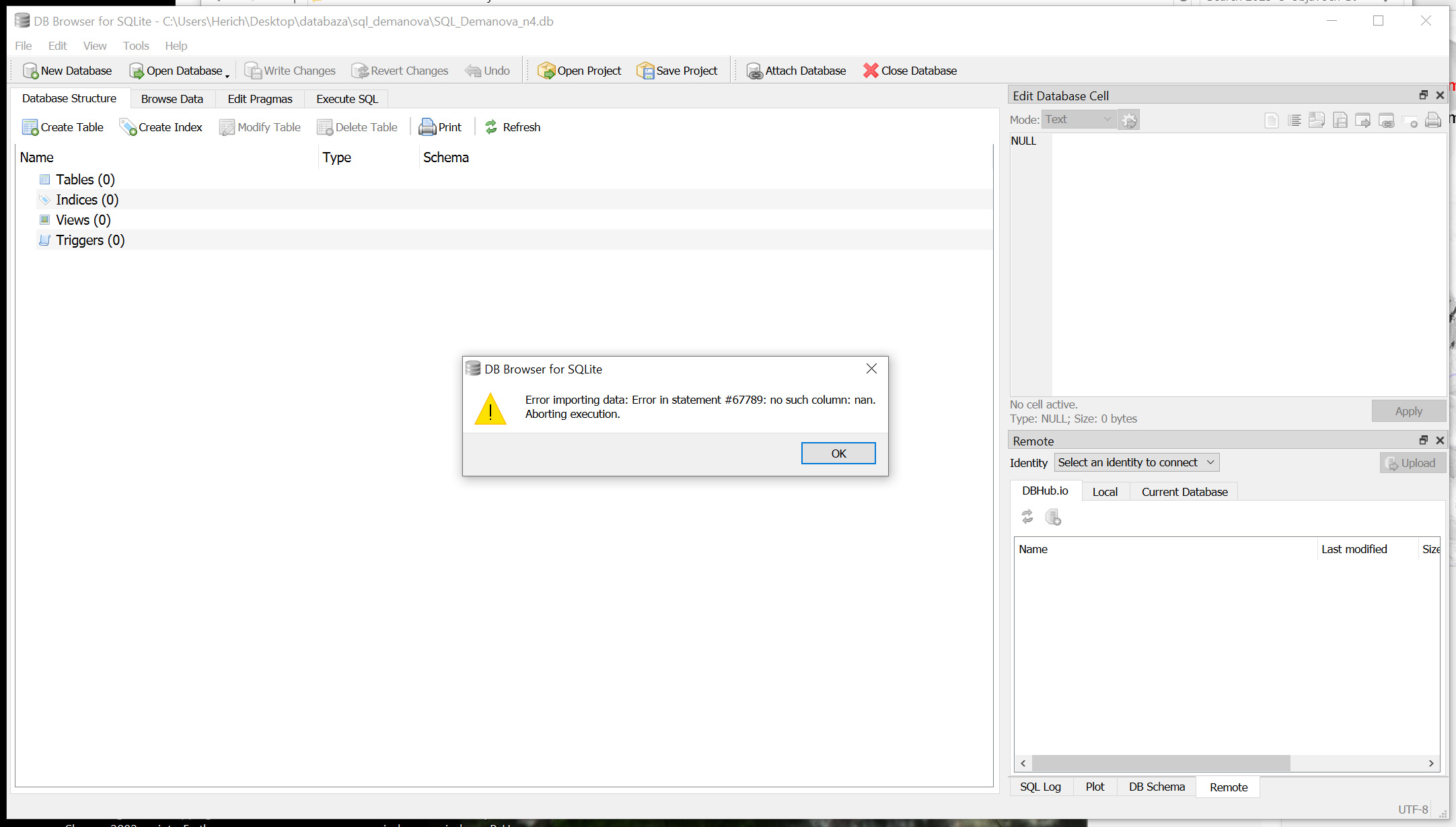The height and width of the screenshot is (827, 1456).
Task: Click the Close Database toolbar button
Action: click(910, 71)
